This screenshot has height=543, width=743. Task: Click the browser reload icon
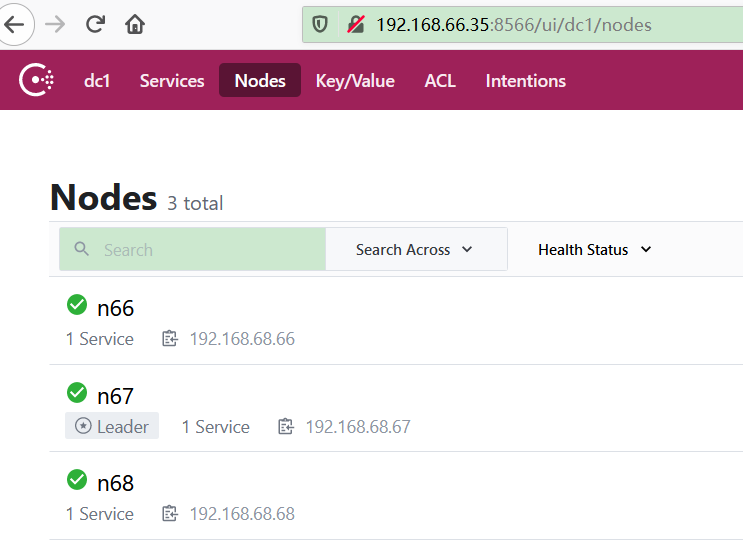pos(95,24)
